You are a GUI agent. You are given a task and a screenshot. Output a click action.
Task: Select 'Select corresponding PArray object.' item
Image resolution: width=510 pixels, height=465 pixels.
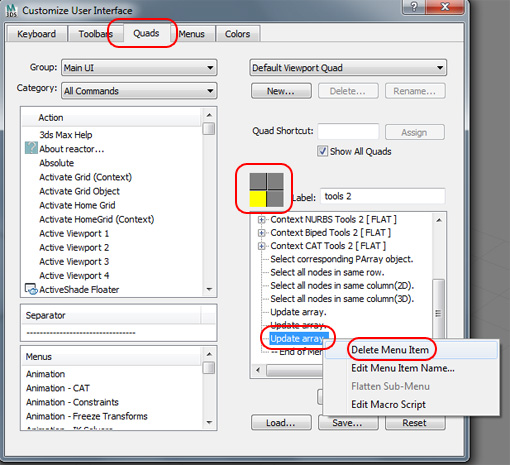click(342, 259)
